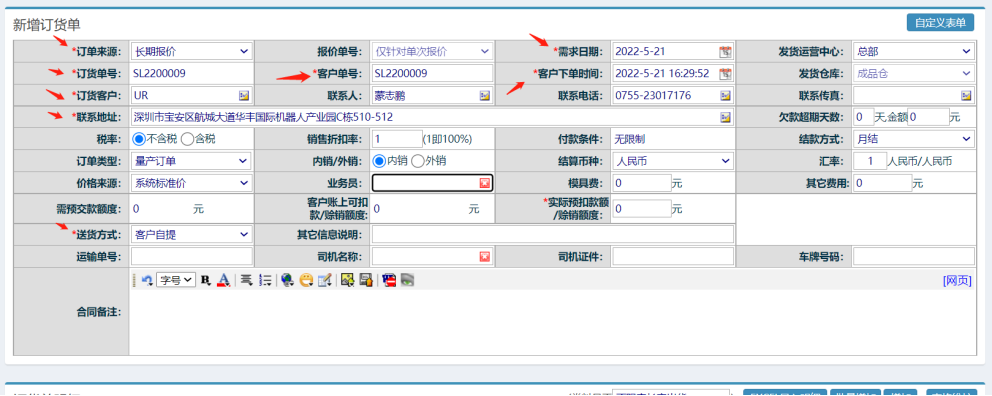This screenshot has width=992, height=396.
Task: Open calendar picker for 需求日期
Action: tap(725, 52)
